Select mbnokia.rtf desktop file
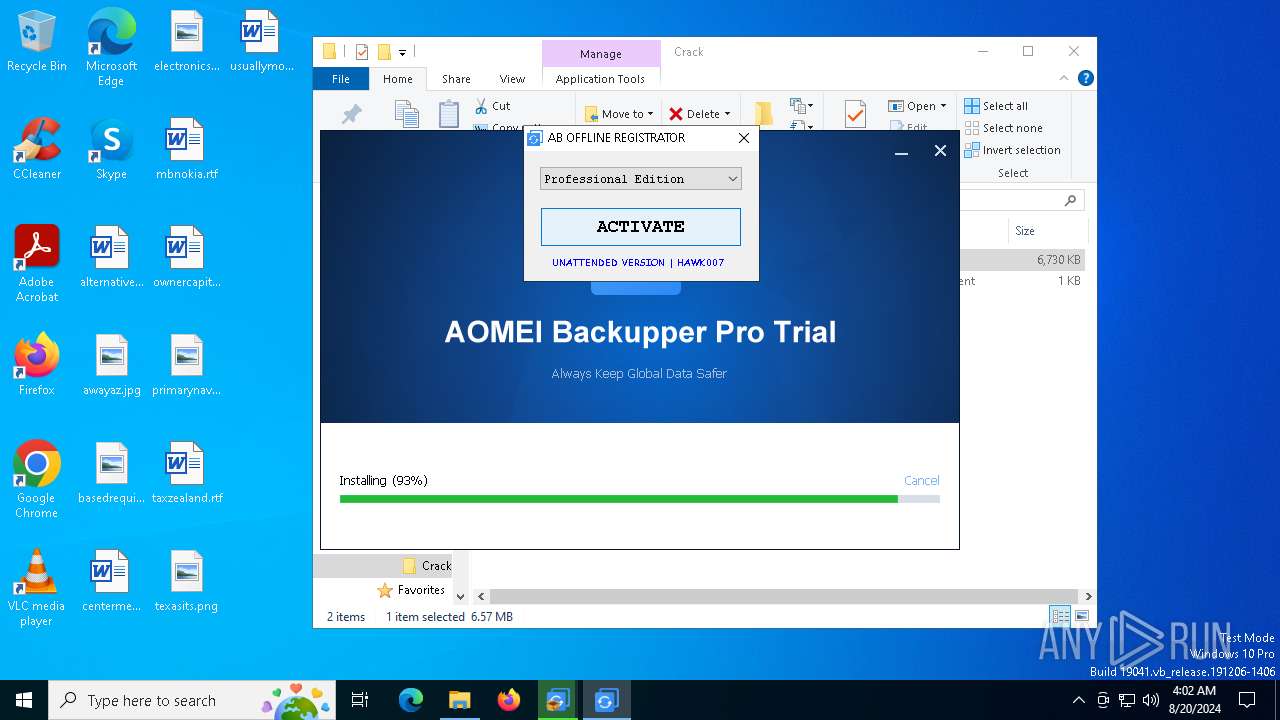The height and width of the screenshot is (720, 1280). click(186, 149)
